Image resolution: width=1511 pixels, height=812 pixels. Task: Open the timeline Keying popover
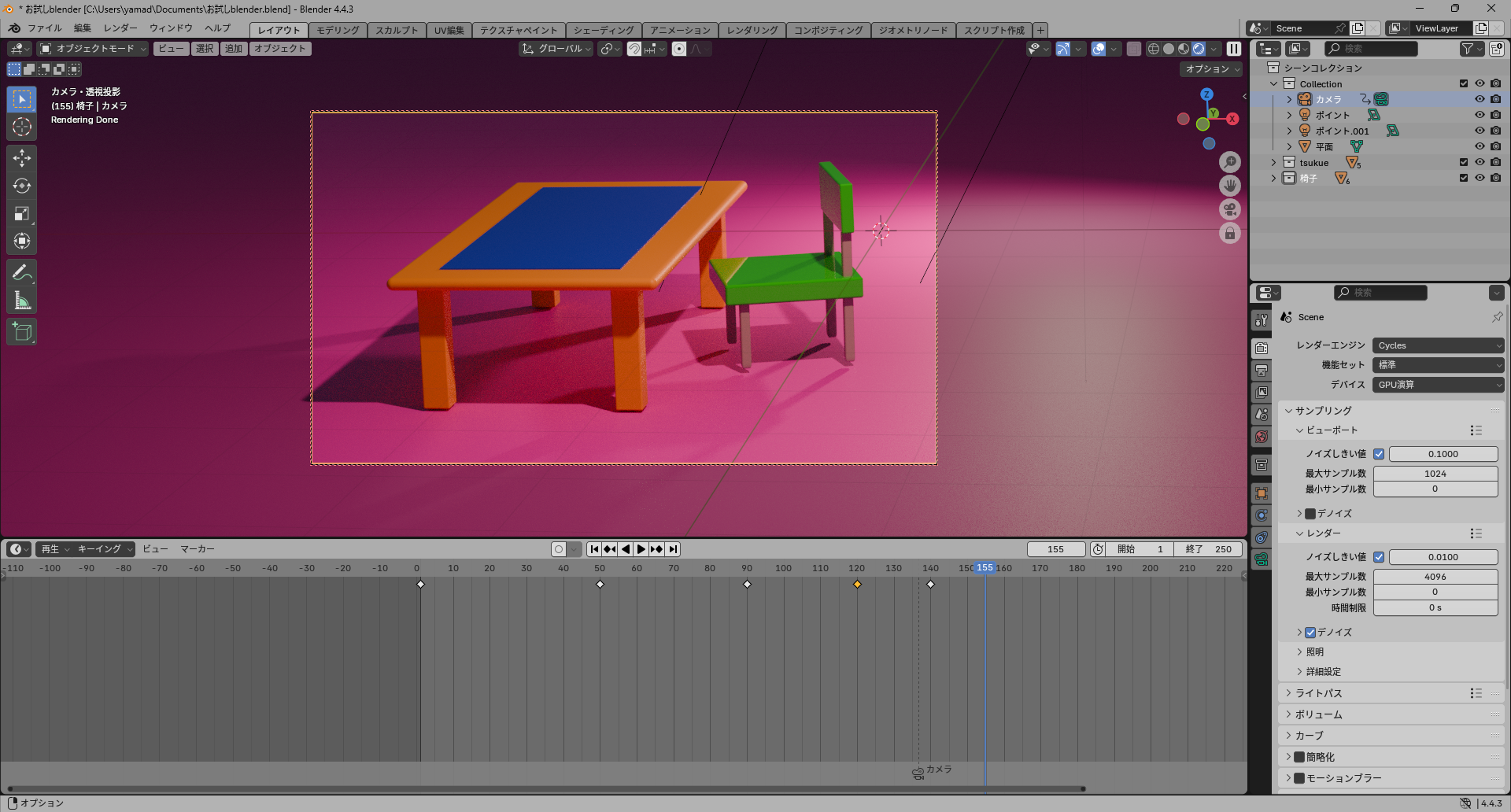[x=105, y=549]
